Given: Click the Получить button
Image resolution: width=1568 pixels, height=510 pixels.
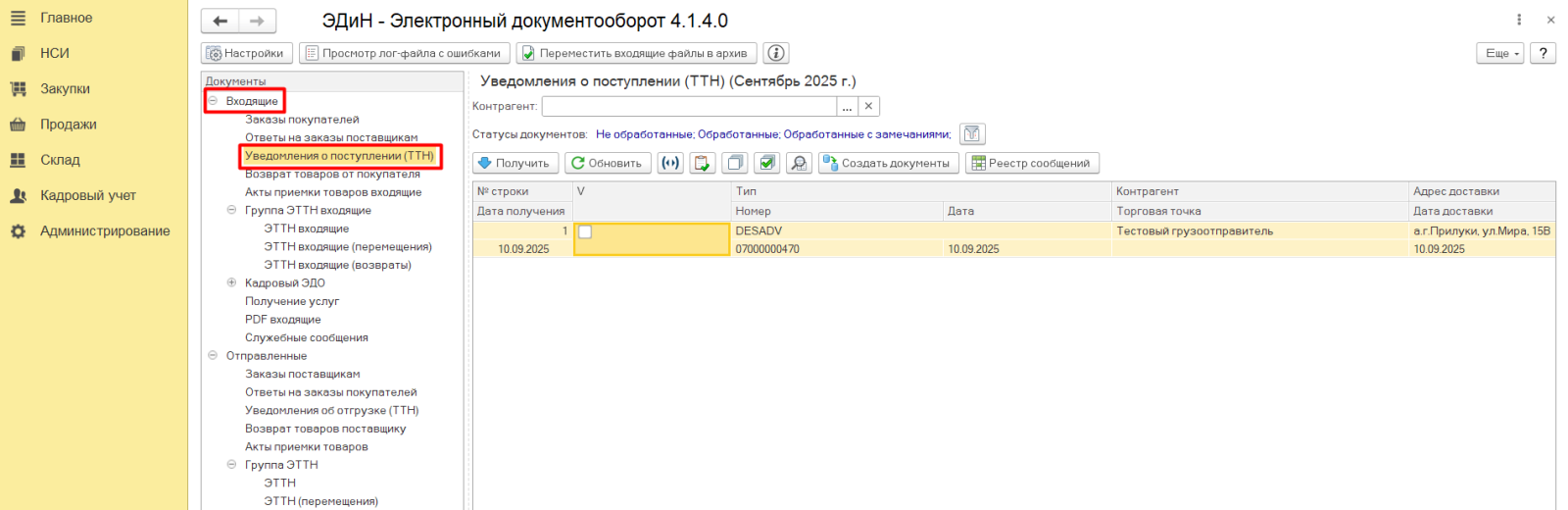Looking at the screenshot, I should point(515,163).
